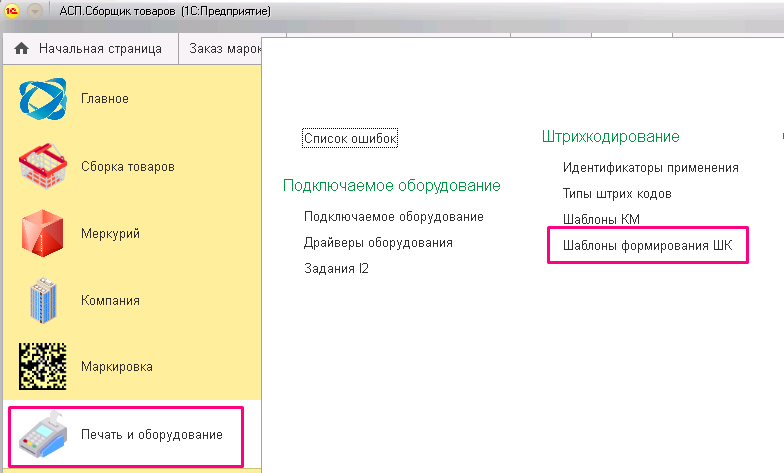Click the 1C logo in the title bar
The height and width of the screenshot is (473, 784).
click(x=12, y=10)
